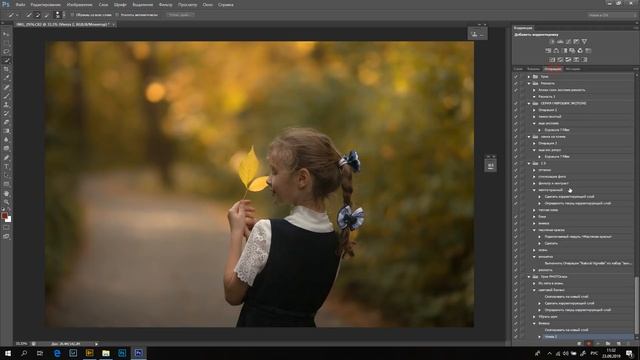Select the Clone Stamp tool
Screen dimensions: 640x360
tap(6, 105)
